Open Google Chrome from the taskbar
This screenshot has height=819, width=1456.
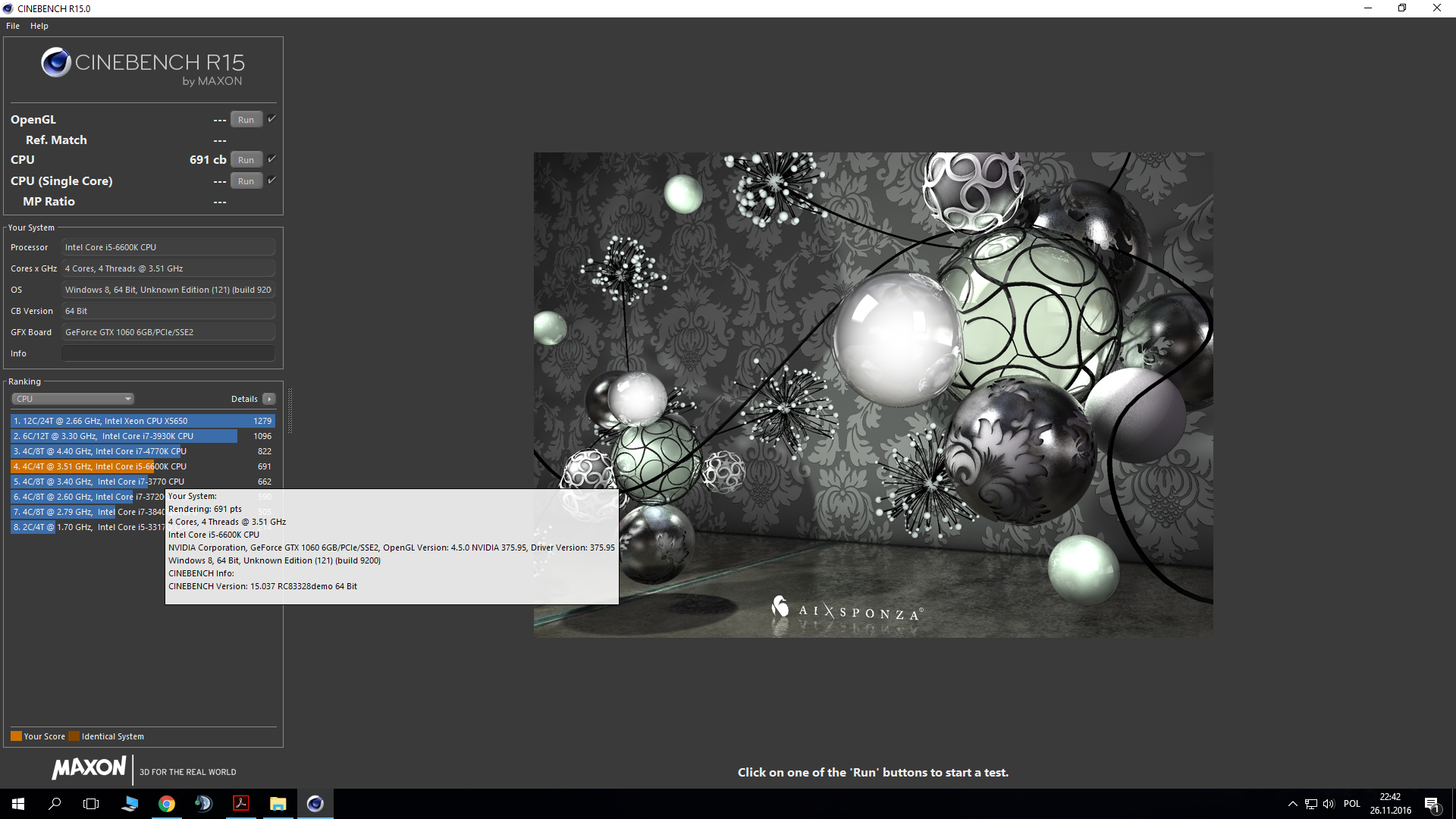[167, 804]
